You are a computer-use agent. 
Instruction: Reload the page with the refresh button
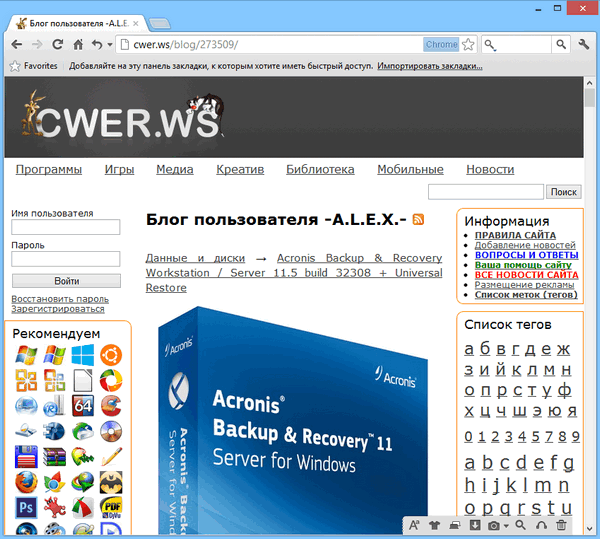tap(58, 44)
